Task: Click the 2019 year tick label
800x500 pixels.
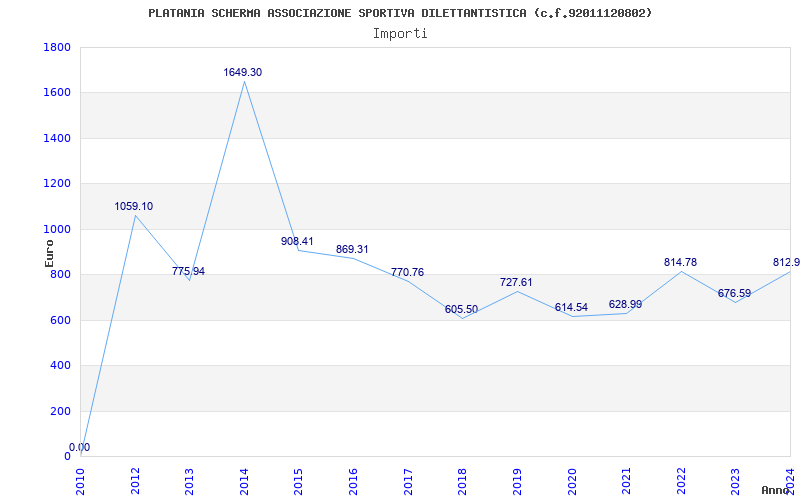Action: click(517, 482)
